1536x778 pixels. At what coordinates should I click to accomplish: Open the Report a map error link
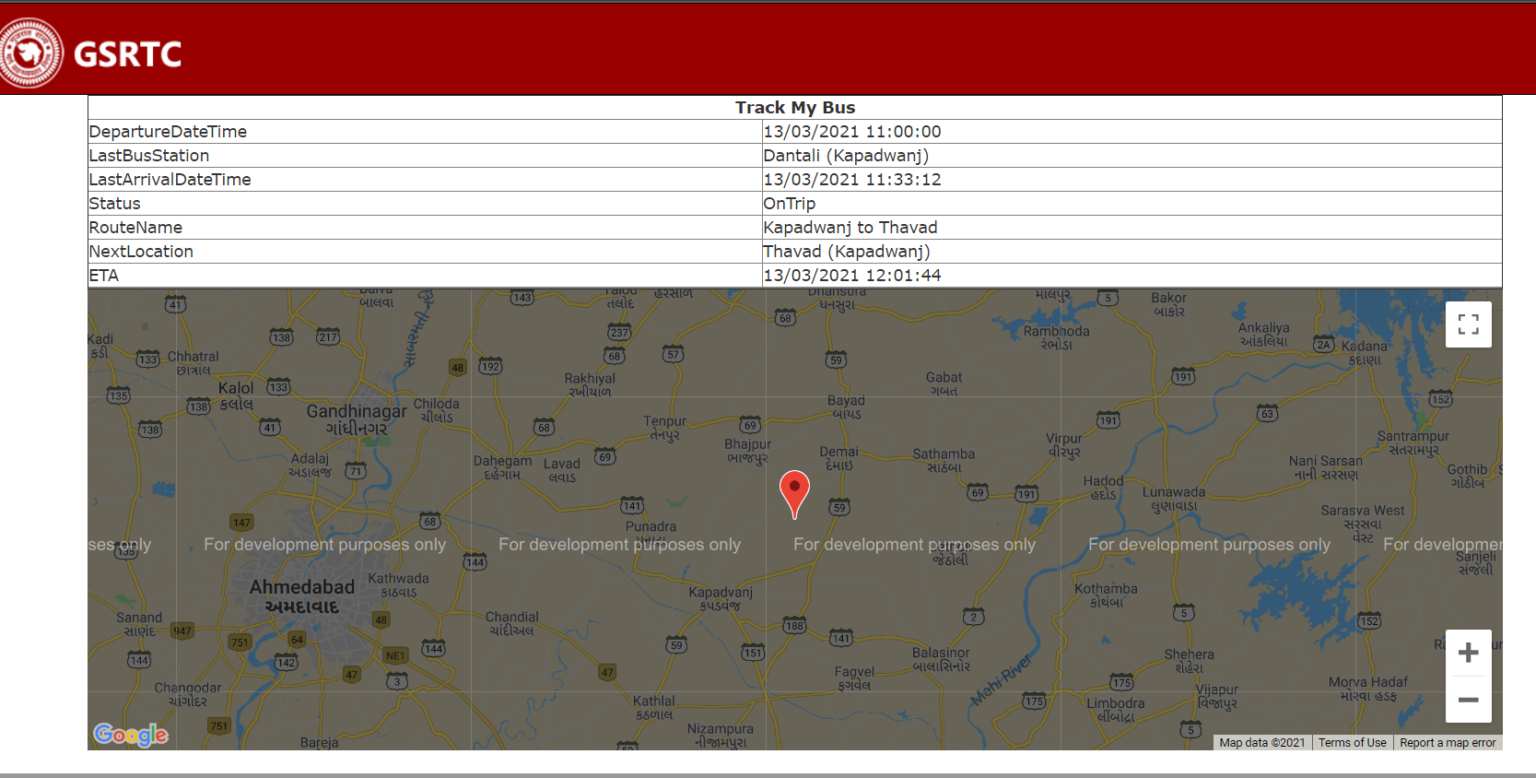point(1447,742)
